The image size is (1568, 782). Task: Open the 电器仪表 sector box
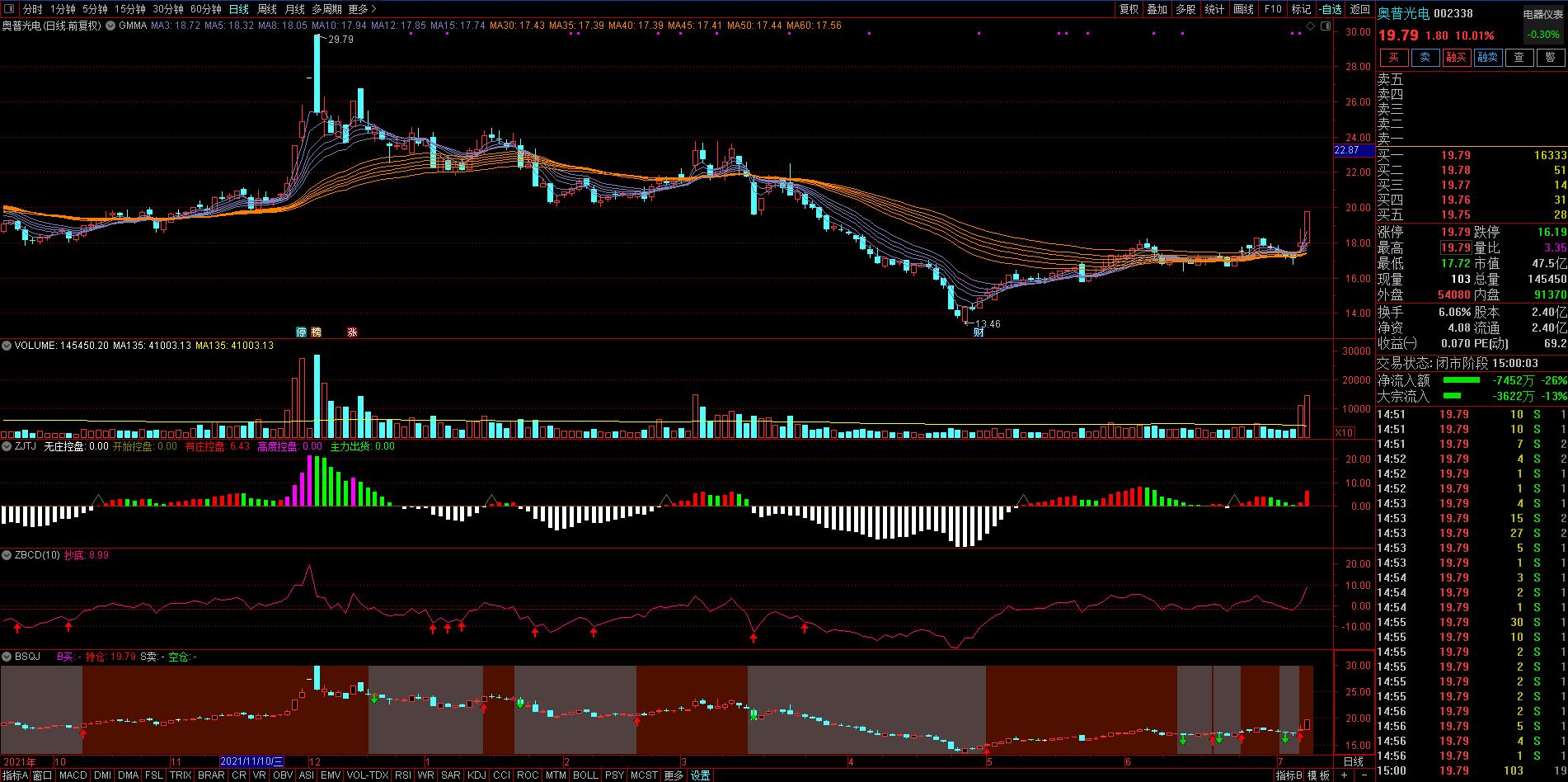point(1543,23)
